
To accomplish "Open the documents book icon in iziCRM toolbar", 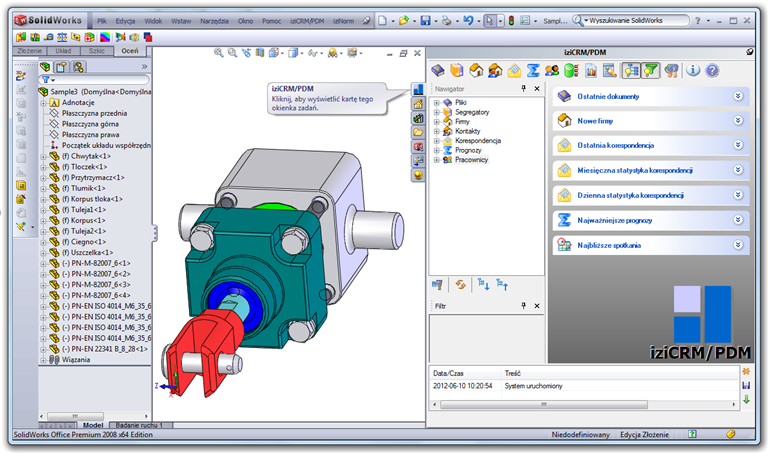I will [438, 71].
